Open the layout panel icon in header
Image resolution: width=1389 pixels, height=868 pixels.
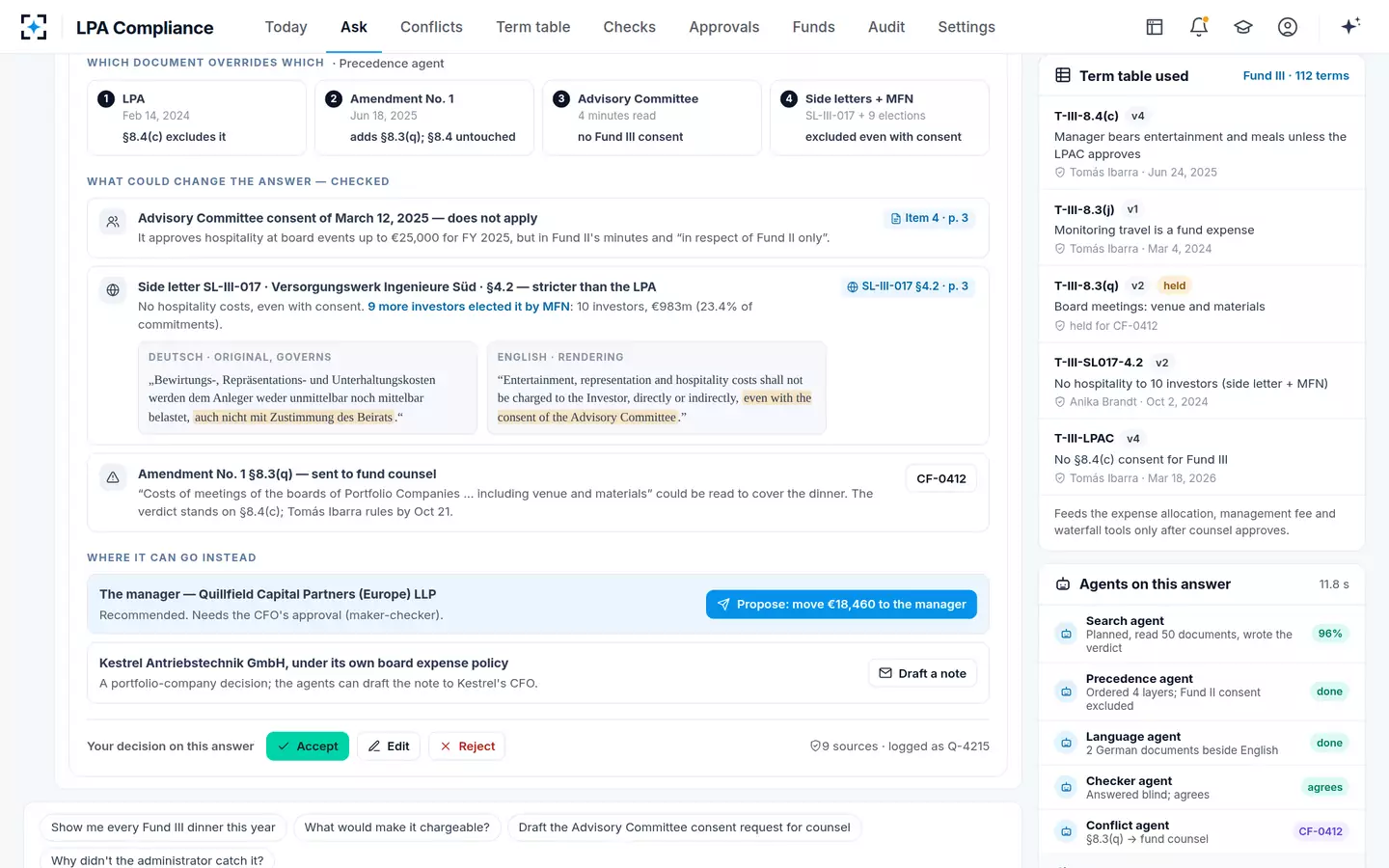point(1155,27)
